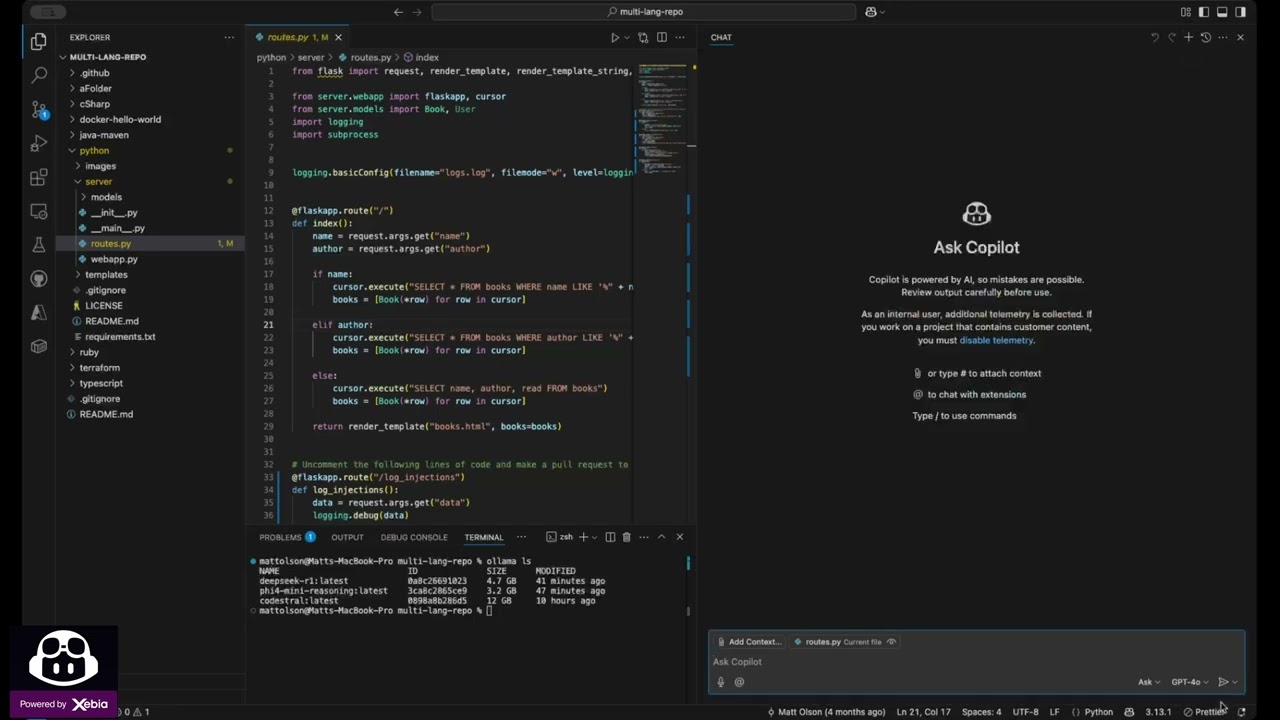
Task: Click the multi-lang-repo command center search
Action: click(644, 12)
